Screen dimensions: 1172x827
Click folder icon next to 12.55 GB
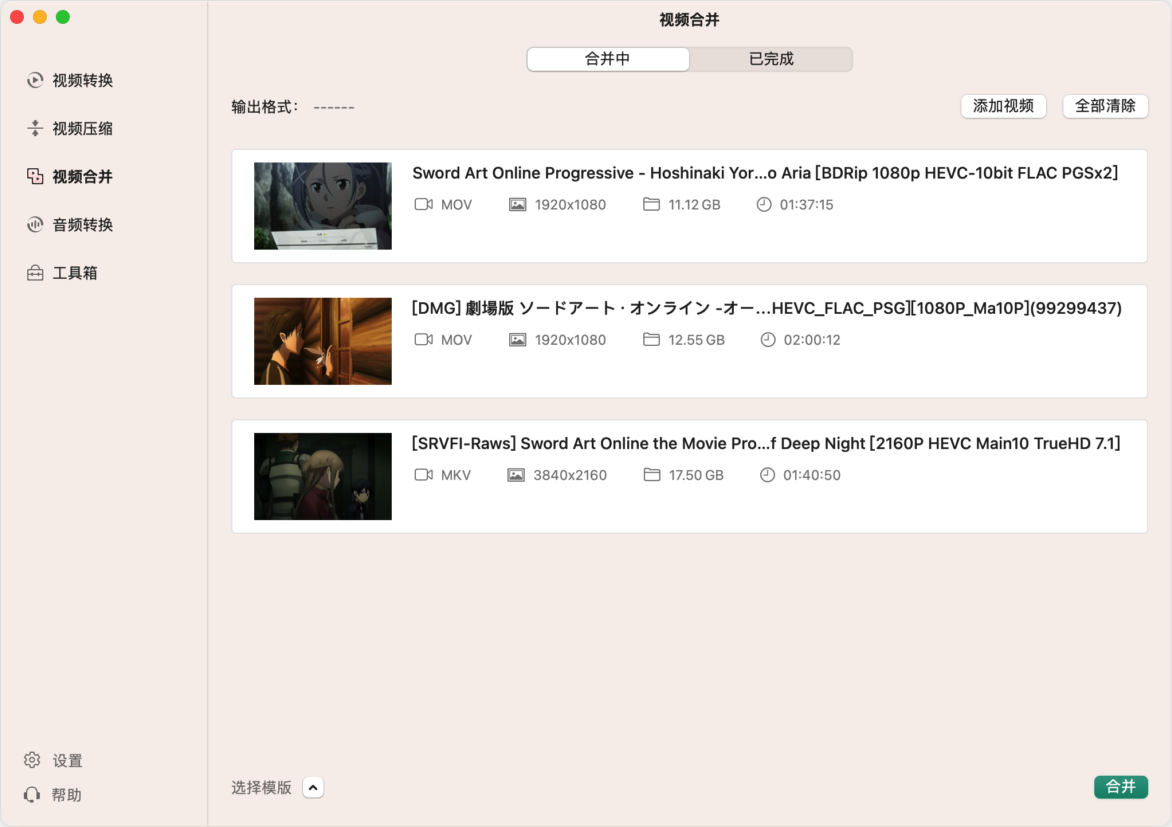pyautogui.click(x=651, y=339)
